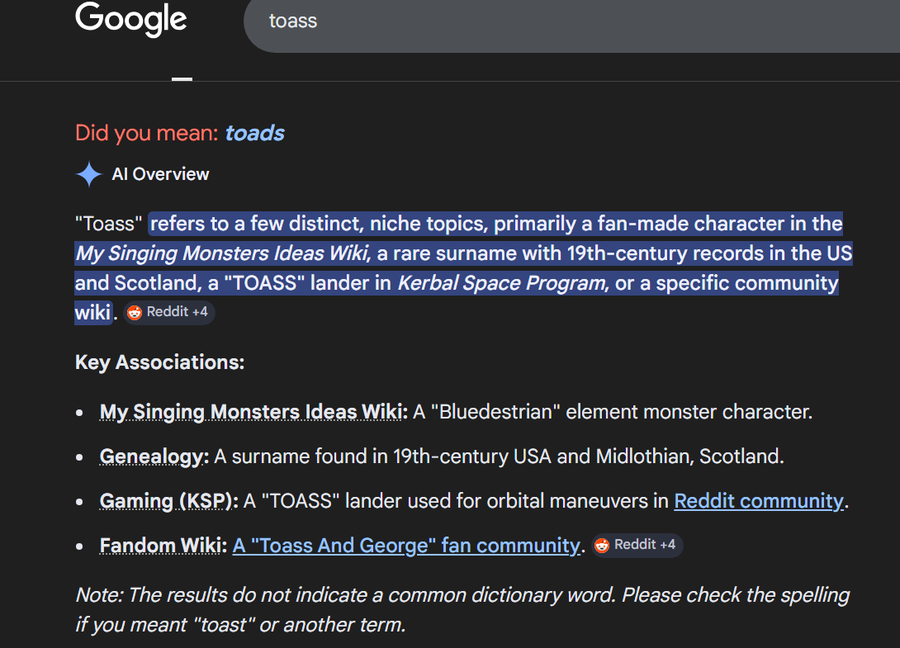
Task: Click the "AI Overview" heading label
Action: (x=160, y=174)
